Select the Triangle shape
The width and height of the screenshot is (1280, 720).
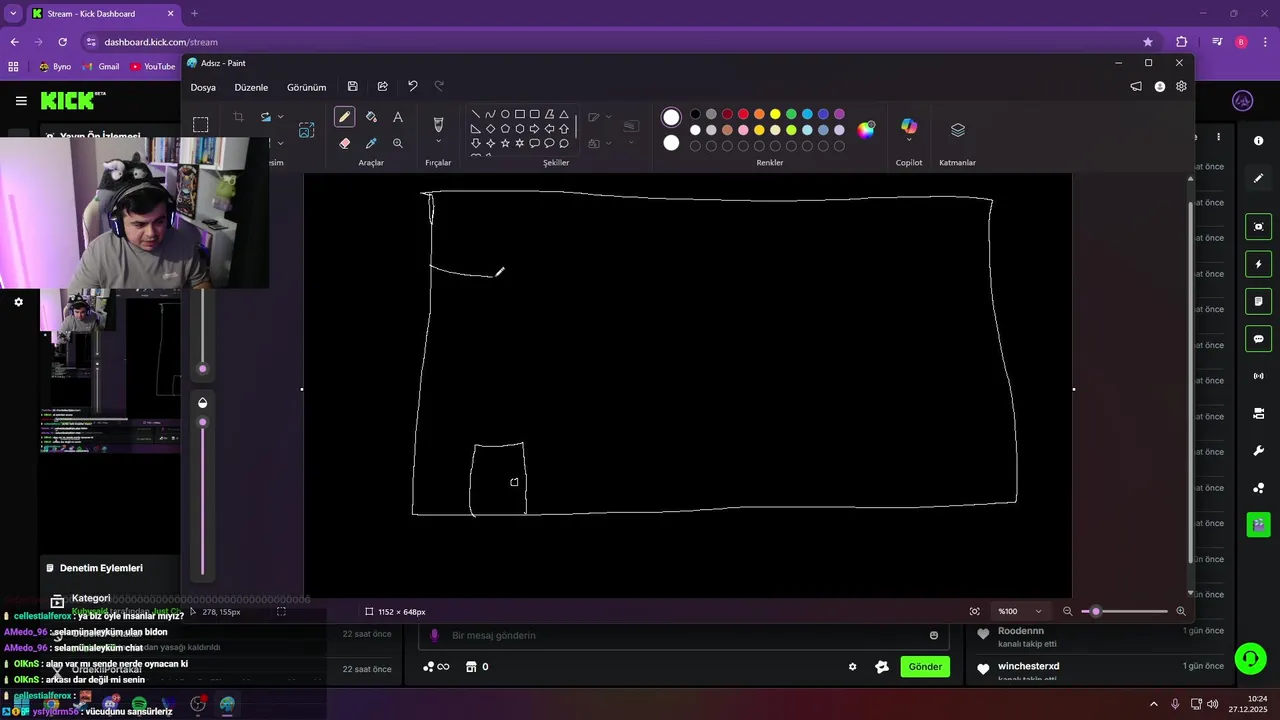click(x=564, y=114)
